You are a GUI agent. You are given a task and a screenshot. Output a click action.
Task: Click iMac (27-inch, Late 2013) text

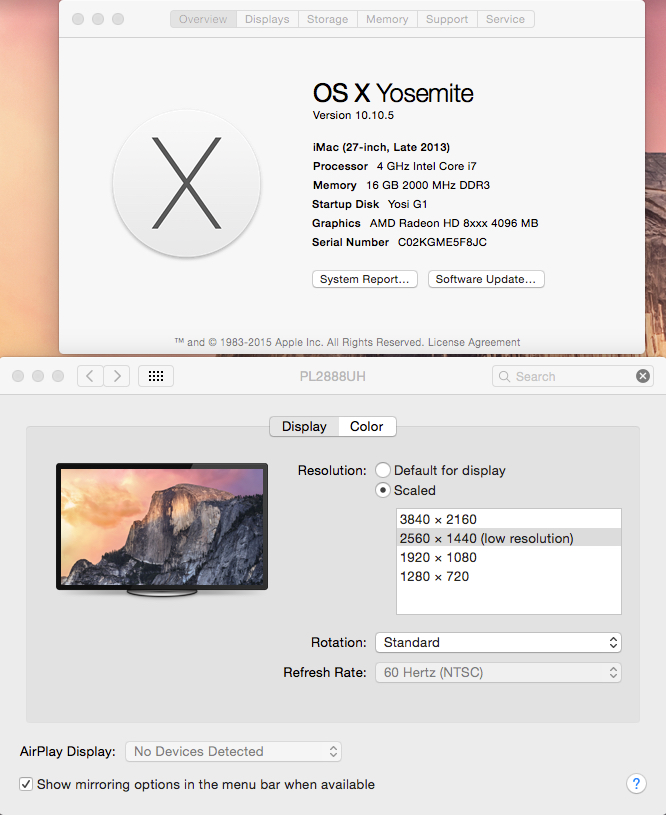coord(381,147)
